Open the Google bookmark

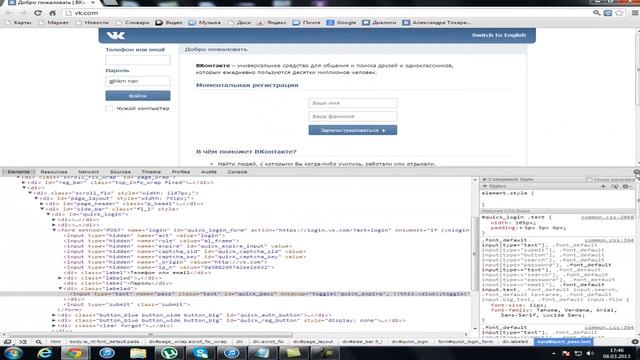(342, 22)
